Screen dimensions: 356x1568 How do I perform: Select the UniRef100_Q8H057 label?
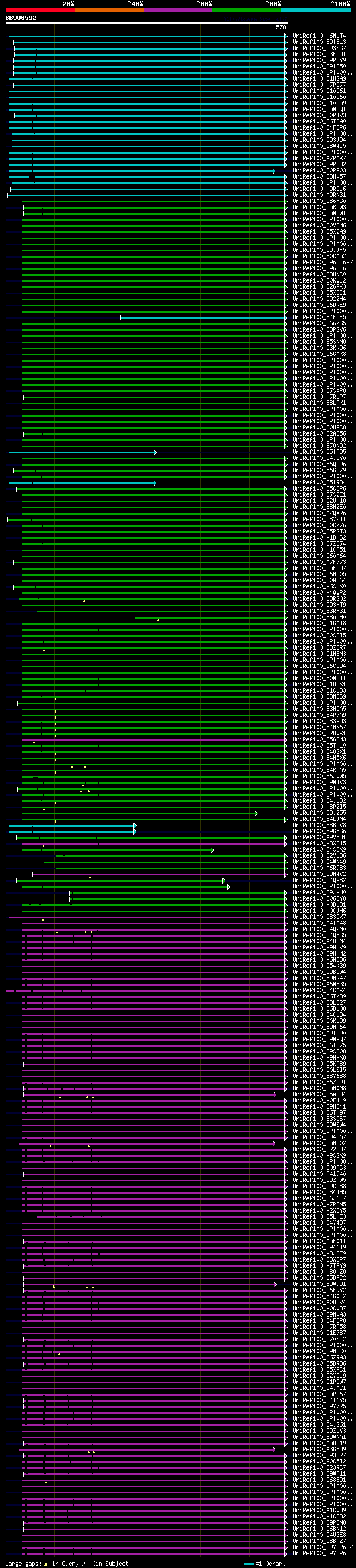(x=319, y=176)
